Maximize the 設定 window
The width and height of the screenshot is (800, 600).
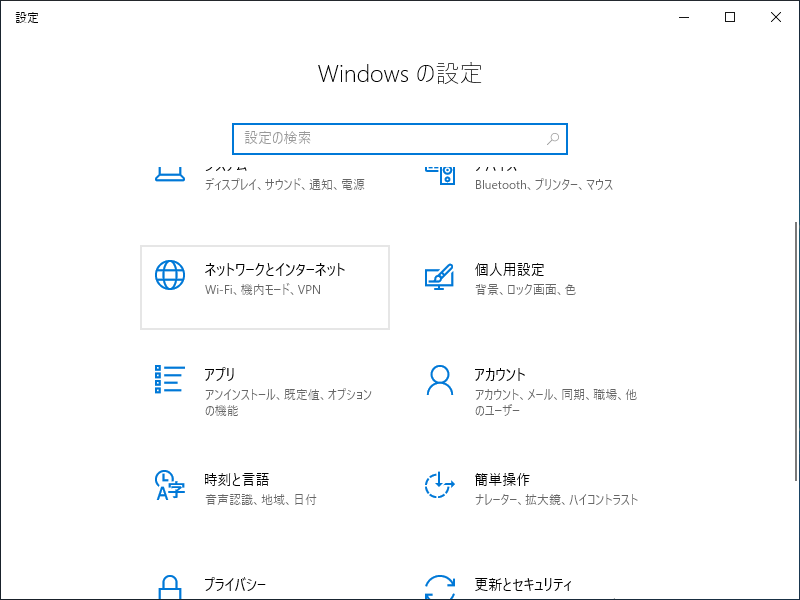[x=730, y=17]
